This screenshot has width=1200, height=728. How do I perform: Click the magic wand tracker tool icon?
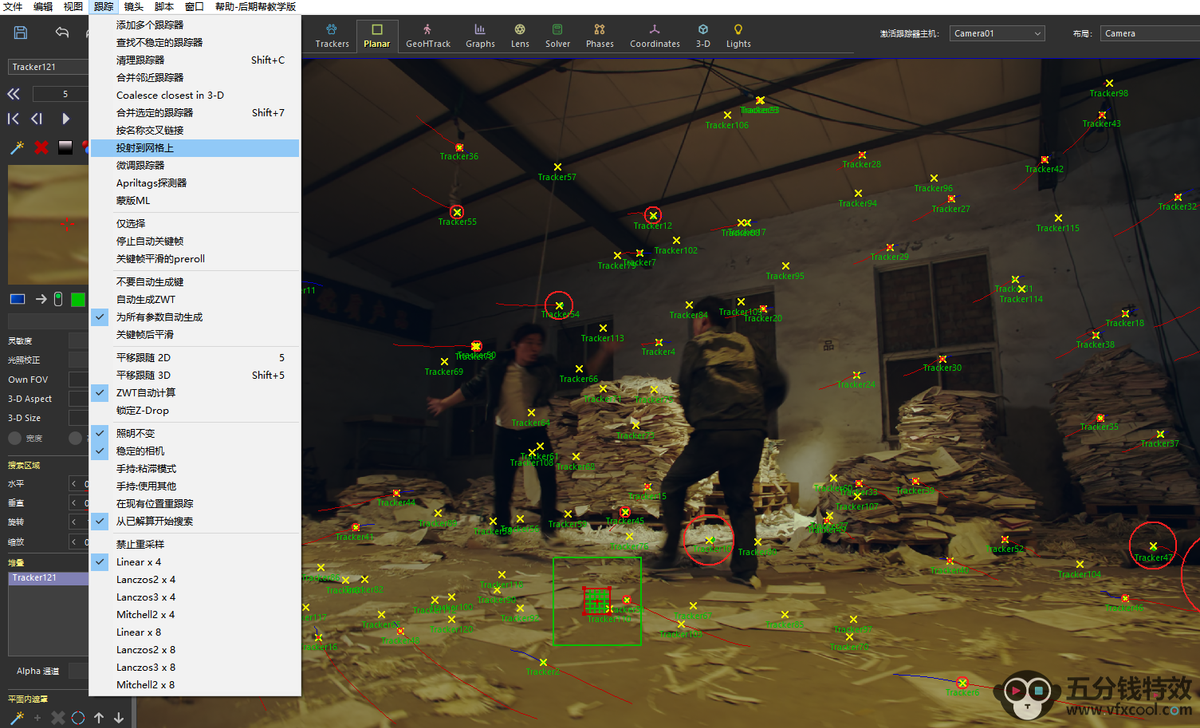(x=16, y=147)
